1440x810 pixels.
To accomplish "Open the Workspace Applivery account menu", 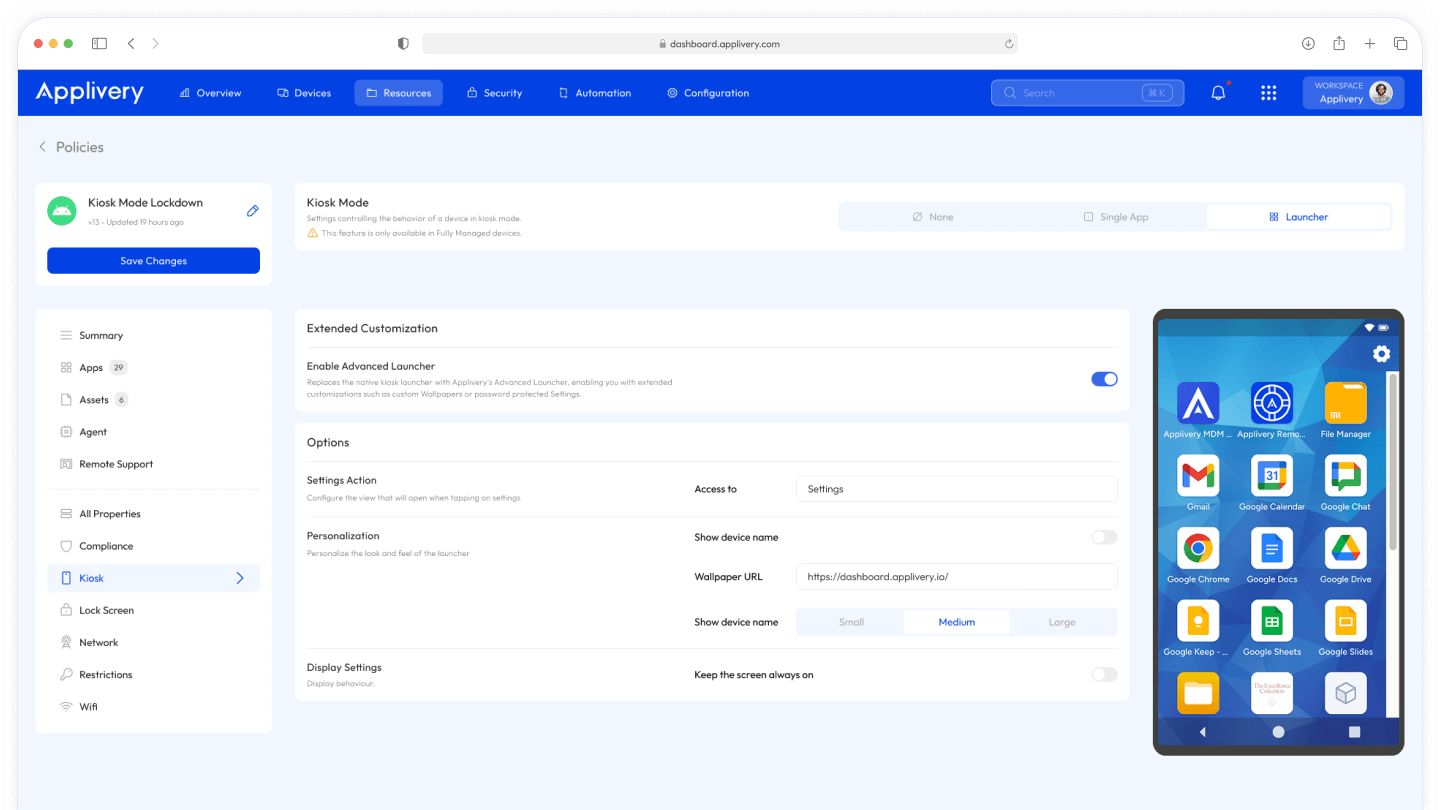I will 1353,93.
